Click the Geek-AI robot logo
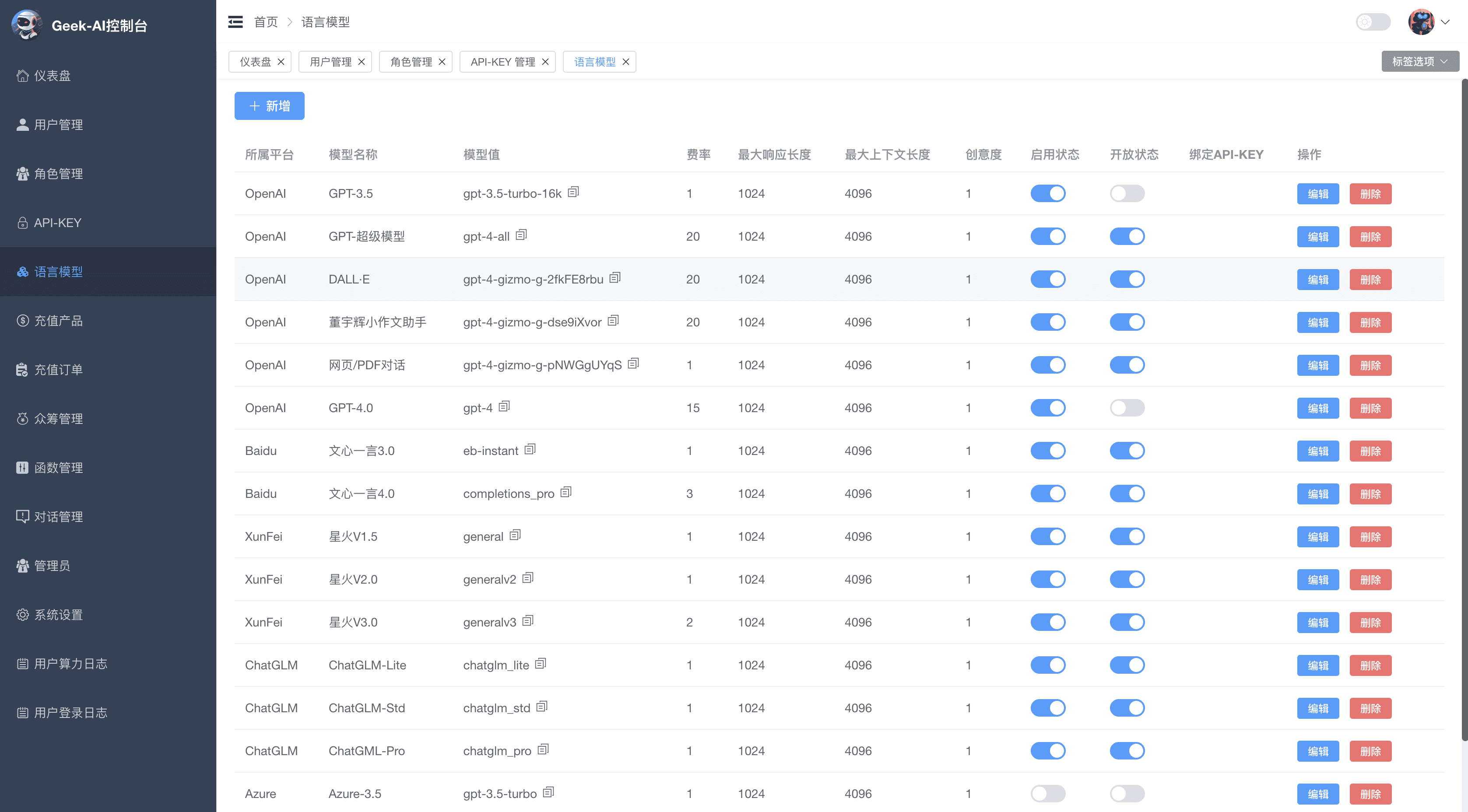This screenshot has width=1468, height=812. (26, 25)
